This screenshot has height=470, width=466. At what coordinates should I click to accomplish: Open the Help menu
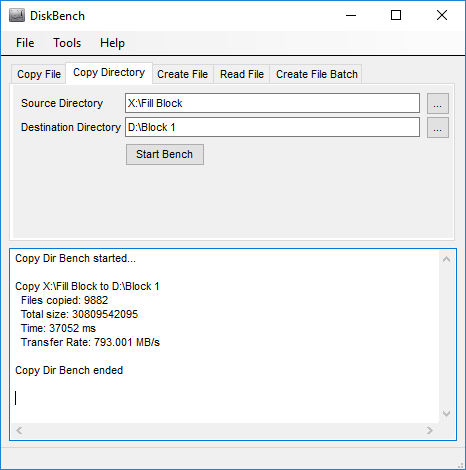(x=112, y=43)
